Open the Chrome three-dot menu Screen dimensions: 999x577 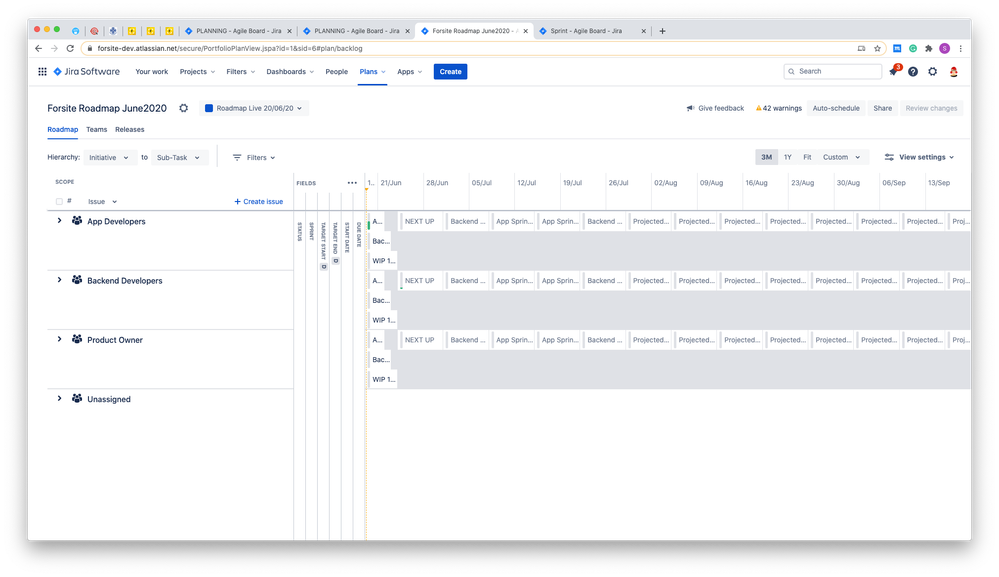click(x=961, y=48)
